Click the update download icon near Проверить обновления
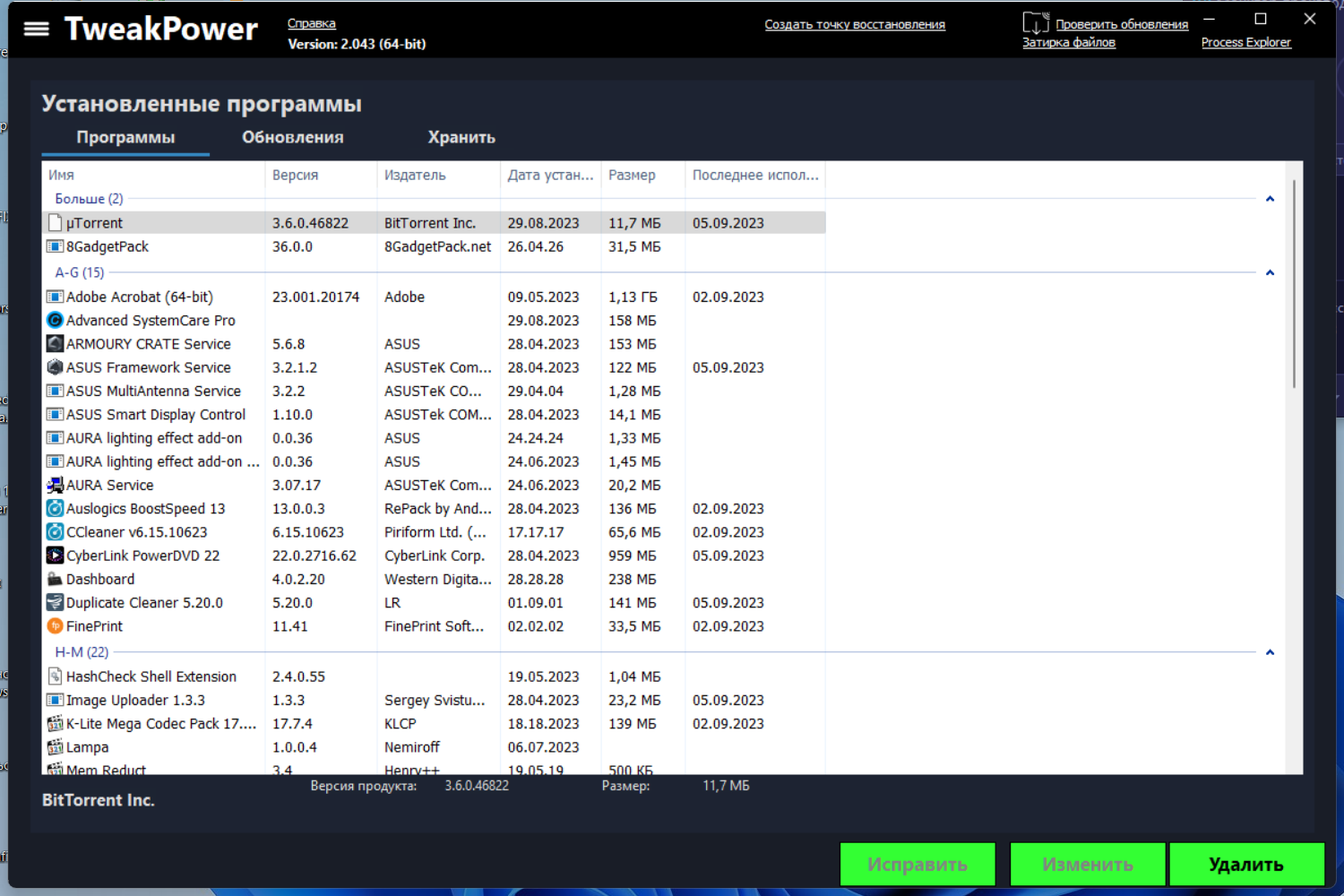The image size is (1344, 896). 1036,22
